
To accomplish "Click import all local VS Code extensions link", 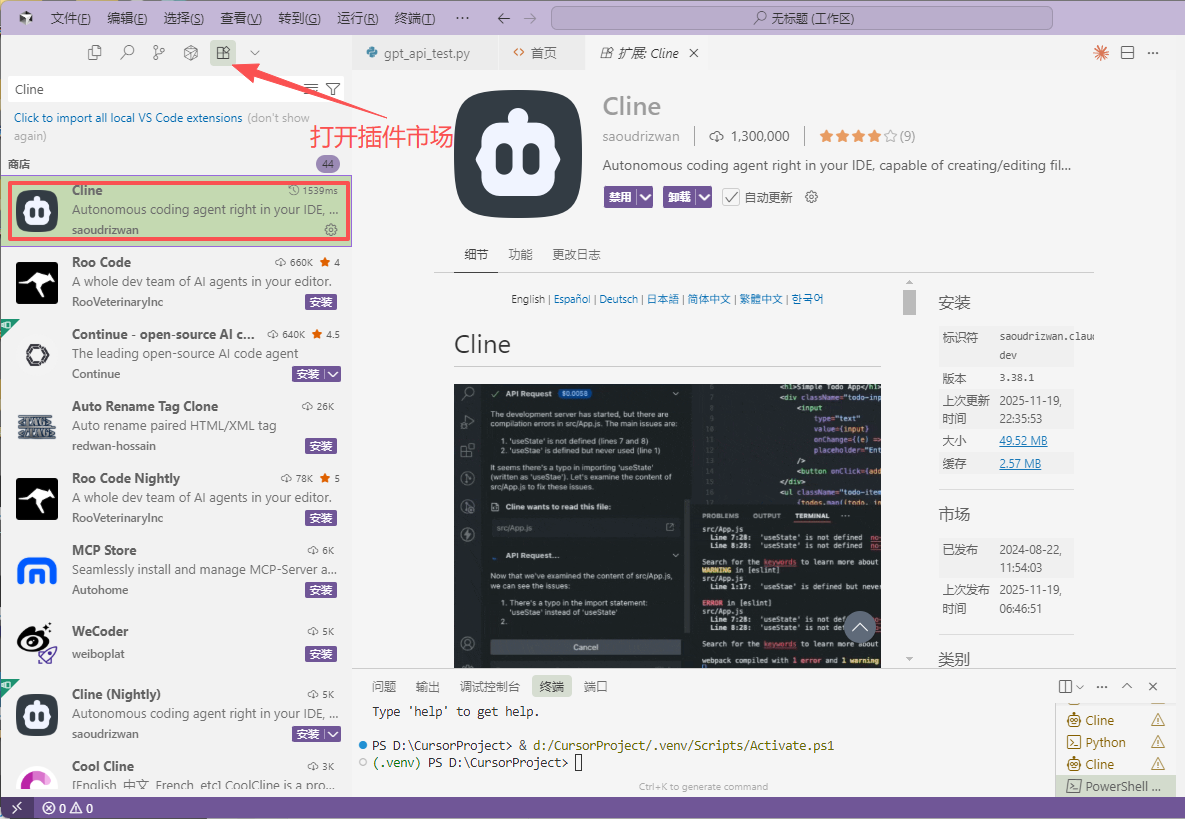I will (128, 118).
